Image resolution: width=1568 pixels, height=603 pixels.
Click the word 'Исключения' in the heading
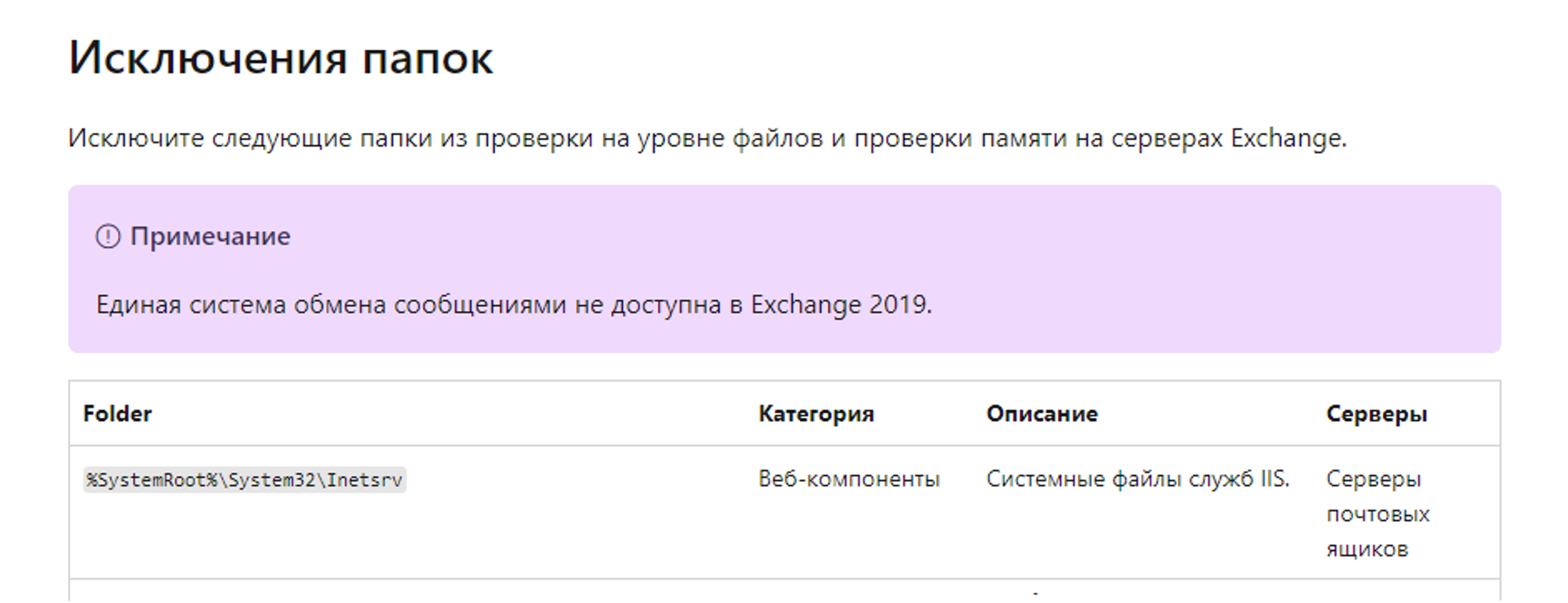pyautogui.click(x=207, y=59)
